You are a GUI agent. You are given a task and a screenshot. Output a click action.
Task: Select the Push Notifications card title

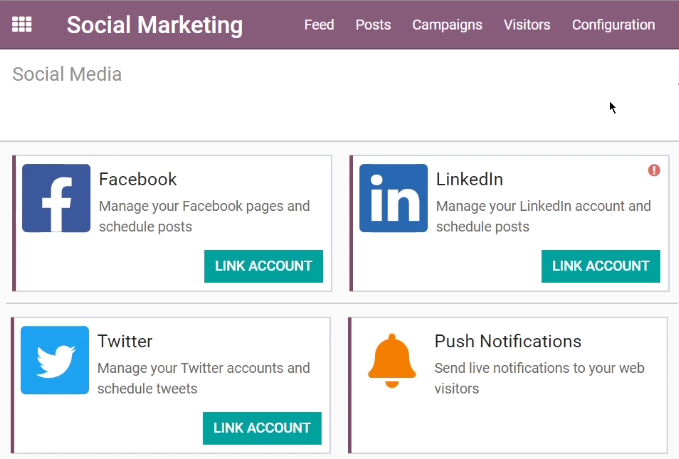point(508,341)
